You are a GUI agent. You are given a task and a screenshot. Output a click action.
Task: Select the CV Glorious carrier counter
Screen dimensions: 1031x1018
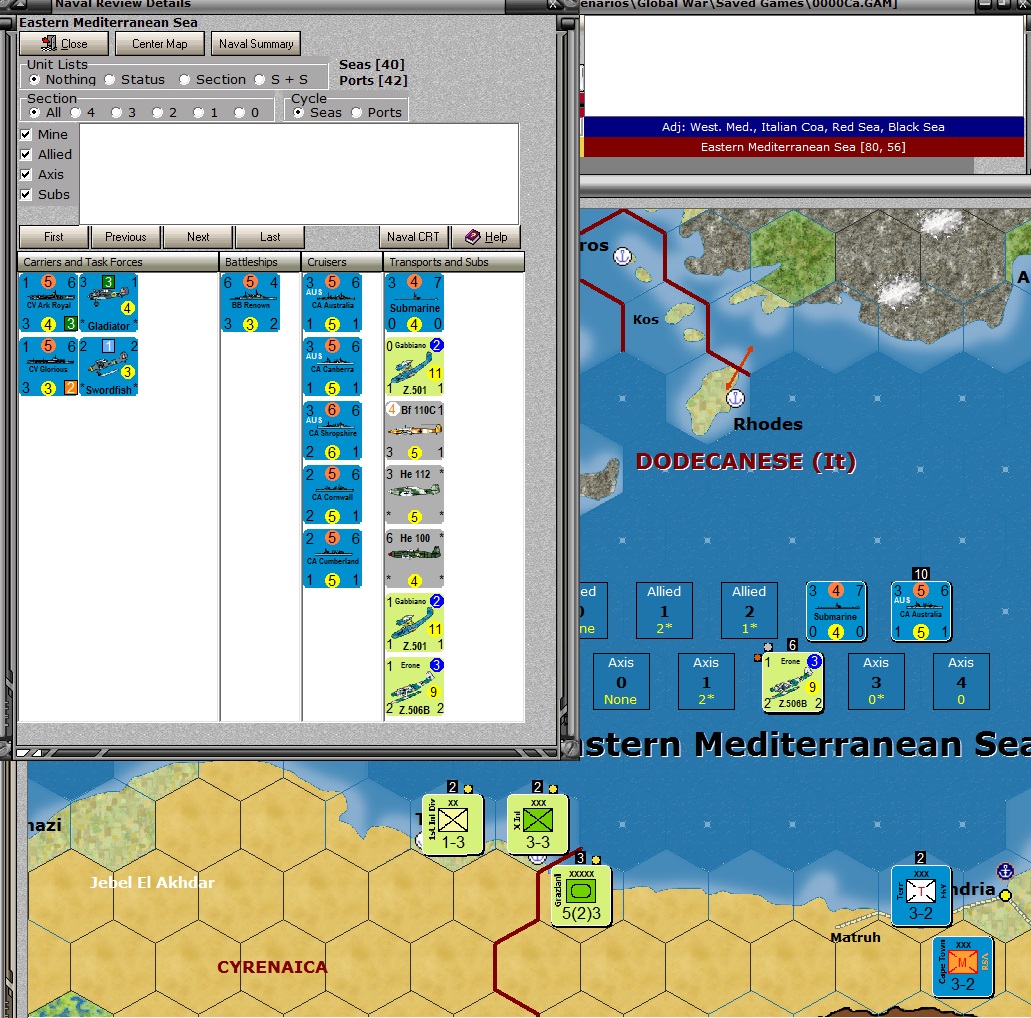[x=49, y=366]
